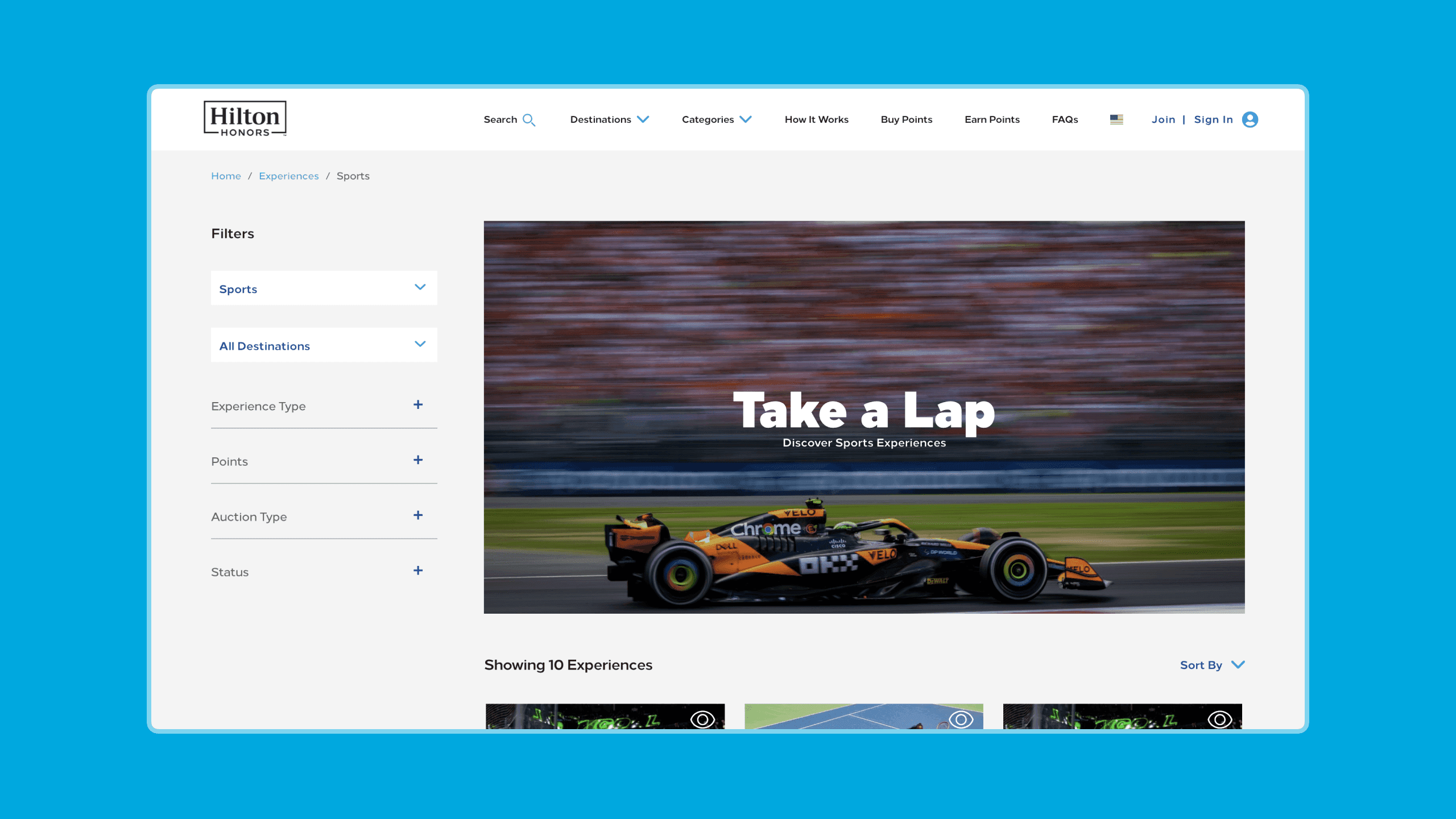
Task: Click the Hilton Honors logo
Action: tap(245, 119)
